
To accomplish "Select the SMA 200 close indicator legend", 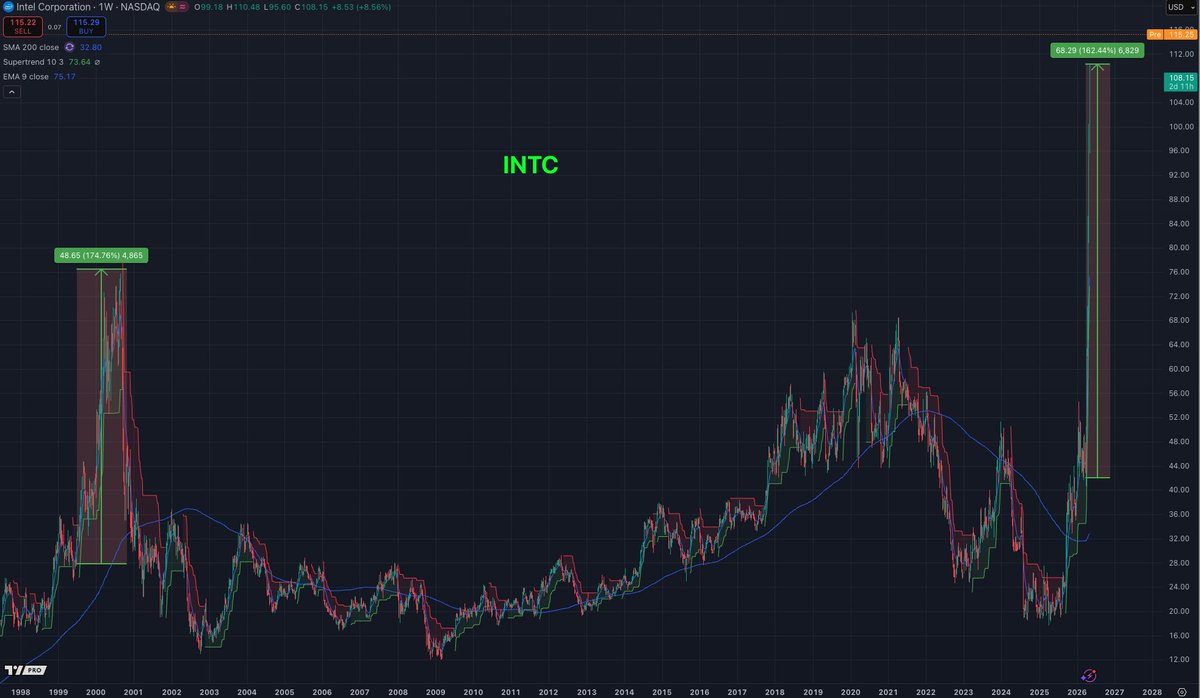I will click(31, 47).
